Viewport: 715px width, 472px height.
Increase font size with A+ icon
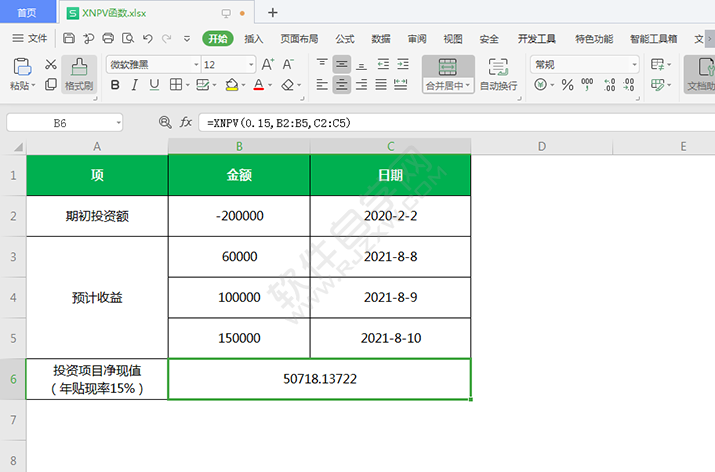pos(268,64)
